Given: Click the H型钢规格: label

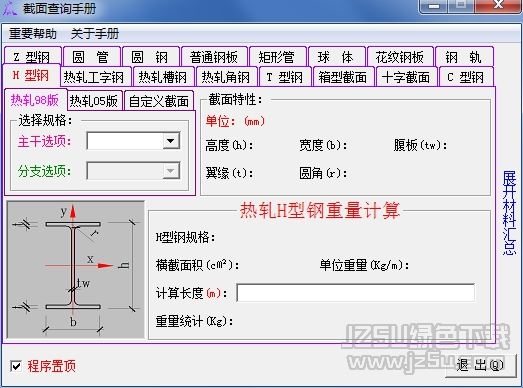Looking at the screenshot, I should pyautogui.click(x=185, y=238).
